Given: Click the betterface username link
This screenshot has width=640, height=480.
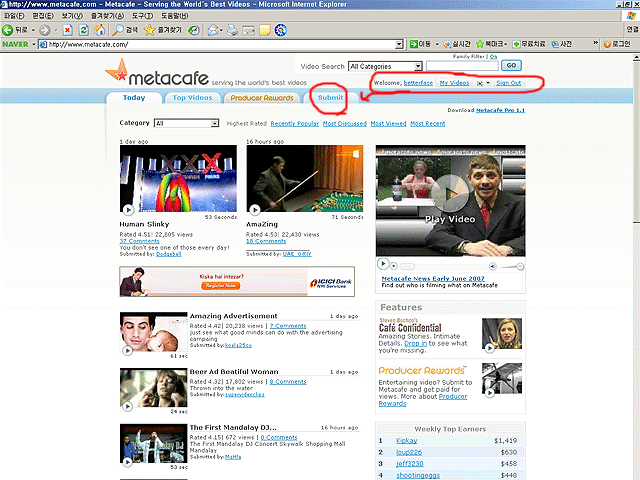Looking at the screenshot, I should pos(418,83).
